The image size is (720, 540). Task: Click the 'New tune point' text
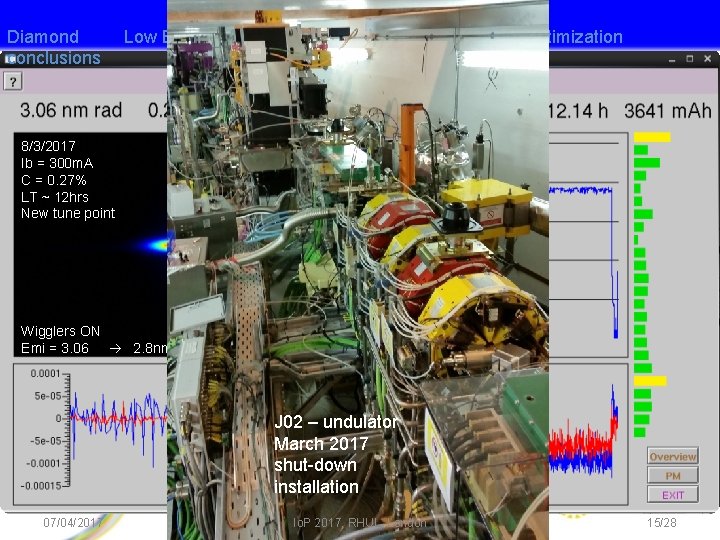pos(68,214)
